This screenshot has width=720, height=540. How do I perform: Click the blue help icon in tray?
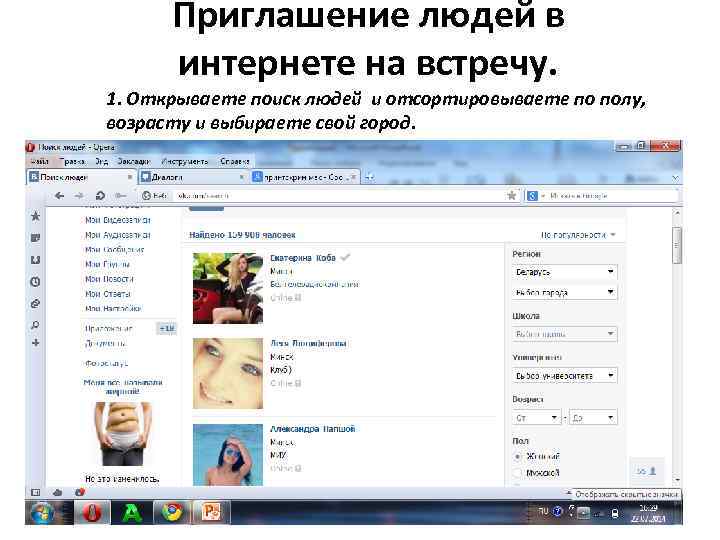(557, 511)
